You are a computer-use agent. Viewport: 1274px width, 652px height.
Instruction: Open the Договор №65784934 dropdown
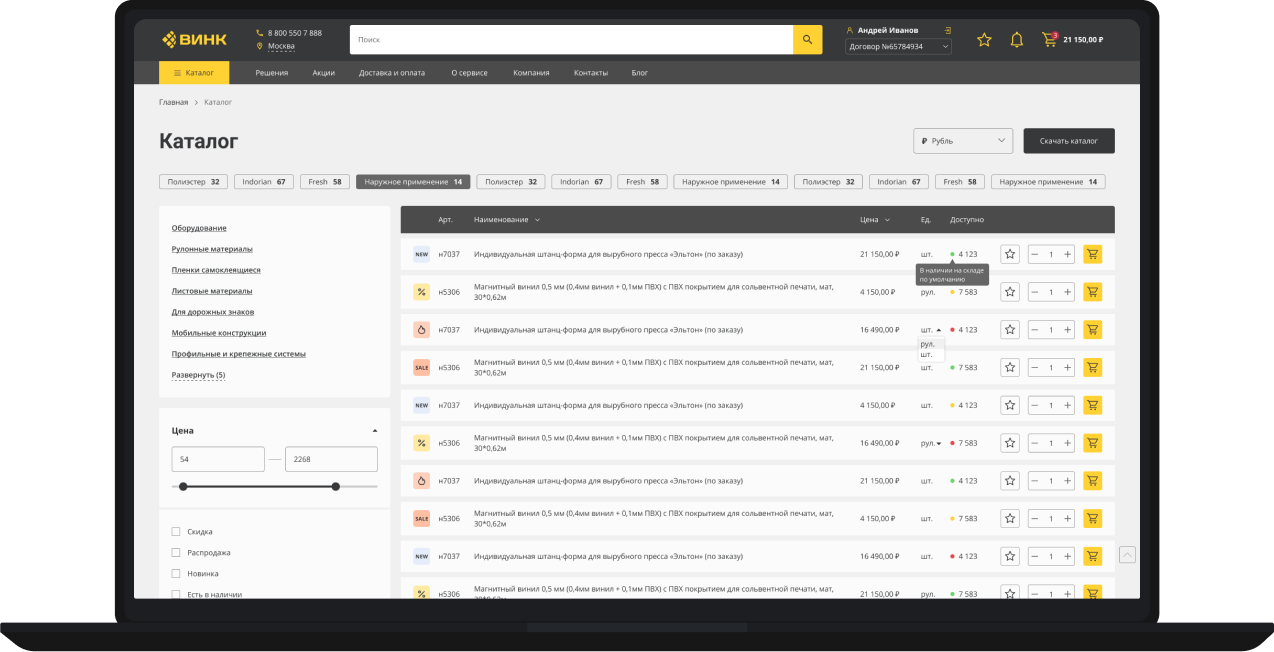click(x=897, y=47)
